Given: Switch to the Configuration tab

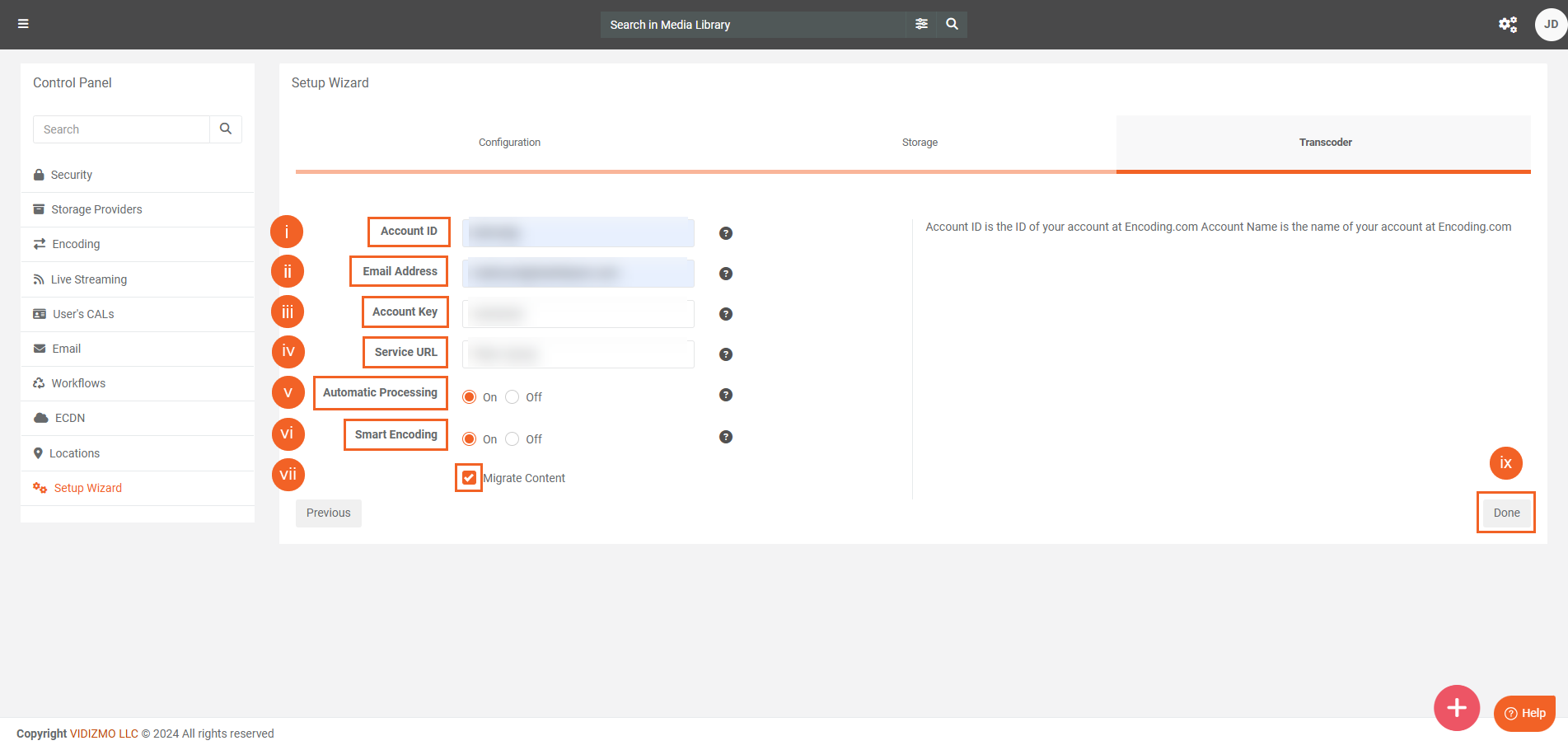Looking at the screenshot, I should coord(509,143).
